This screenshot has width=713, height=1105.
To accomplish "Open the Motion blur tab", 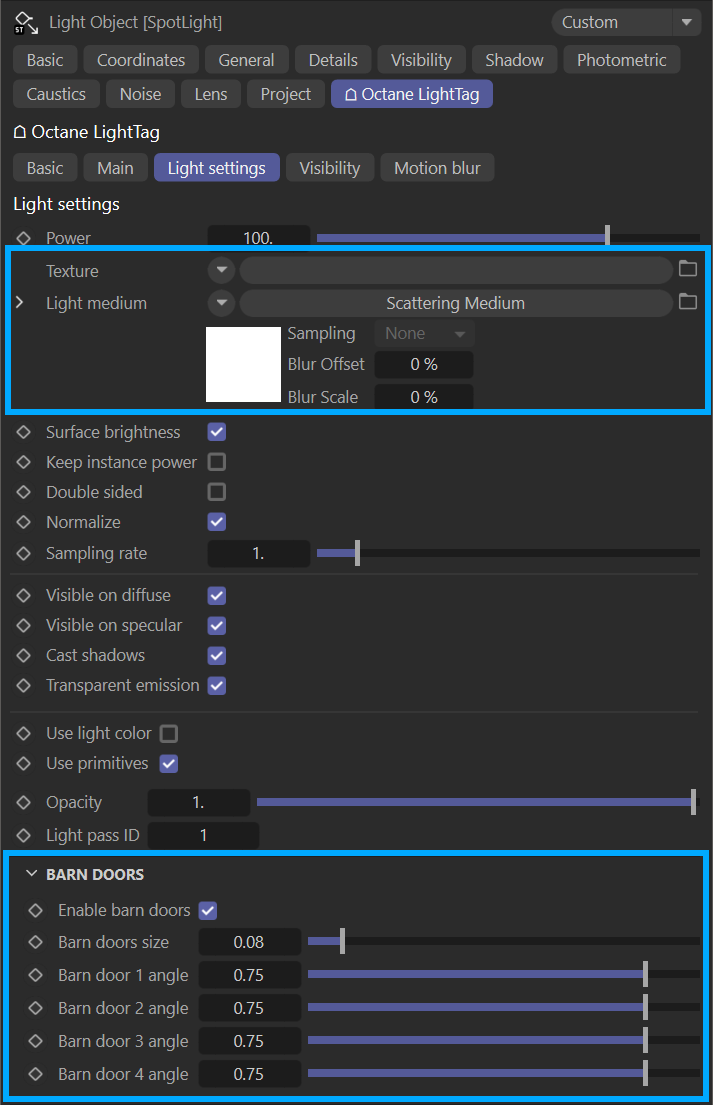I will 437,168.
